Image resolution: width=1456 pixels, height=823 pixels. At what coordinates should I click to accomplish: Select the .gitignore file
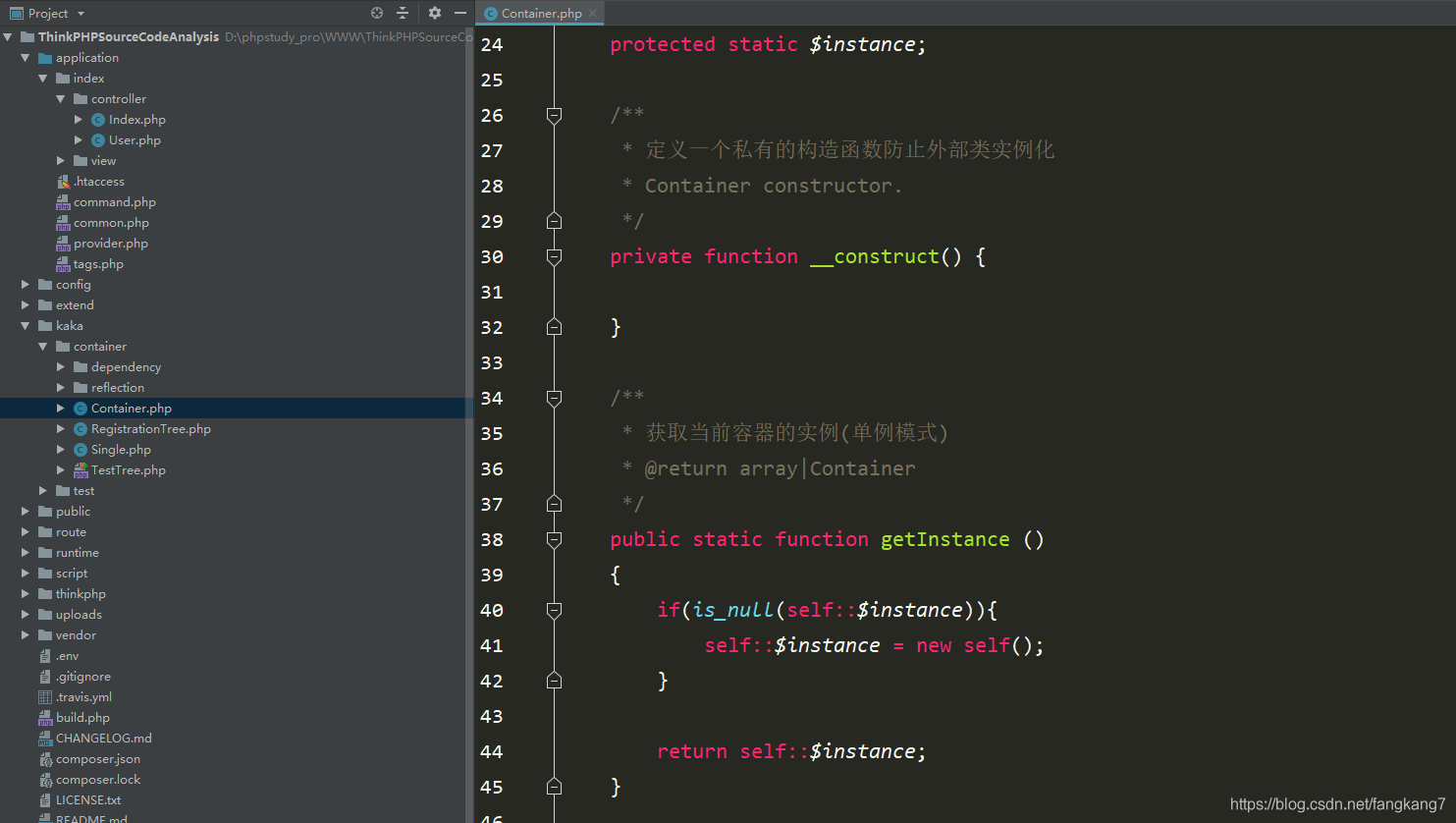[x=83, y=677]
